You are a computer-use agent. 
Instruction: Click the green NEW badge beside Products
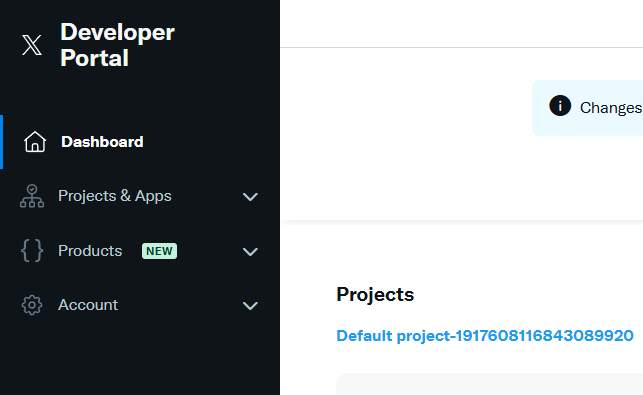coord(159,251)
